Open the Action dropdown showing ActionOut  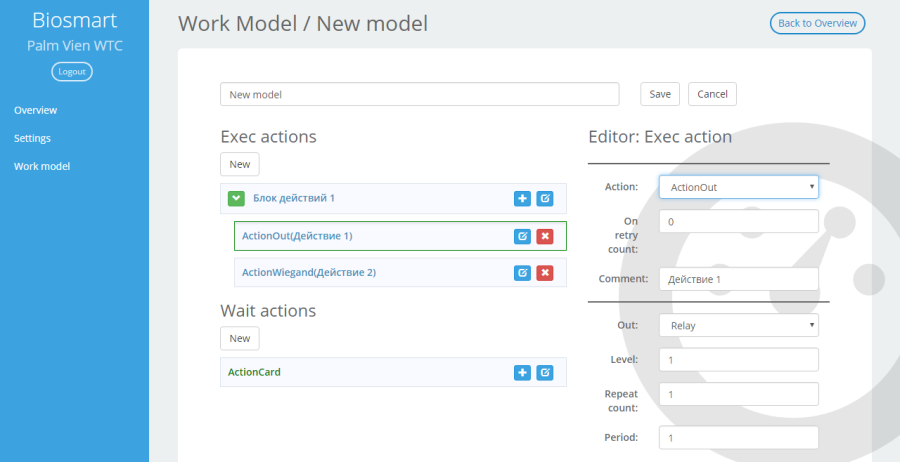[739, 187]
